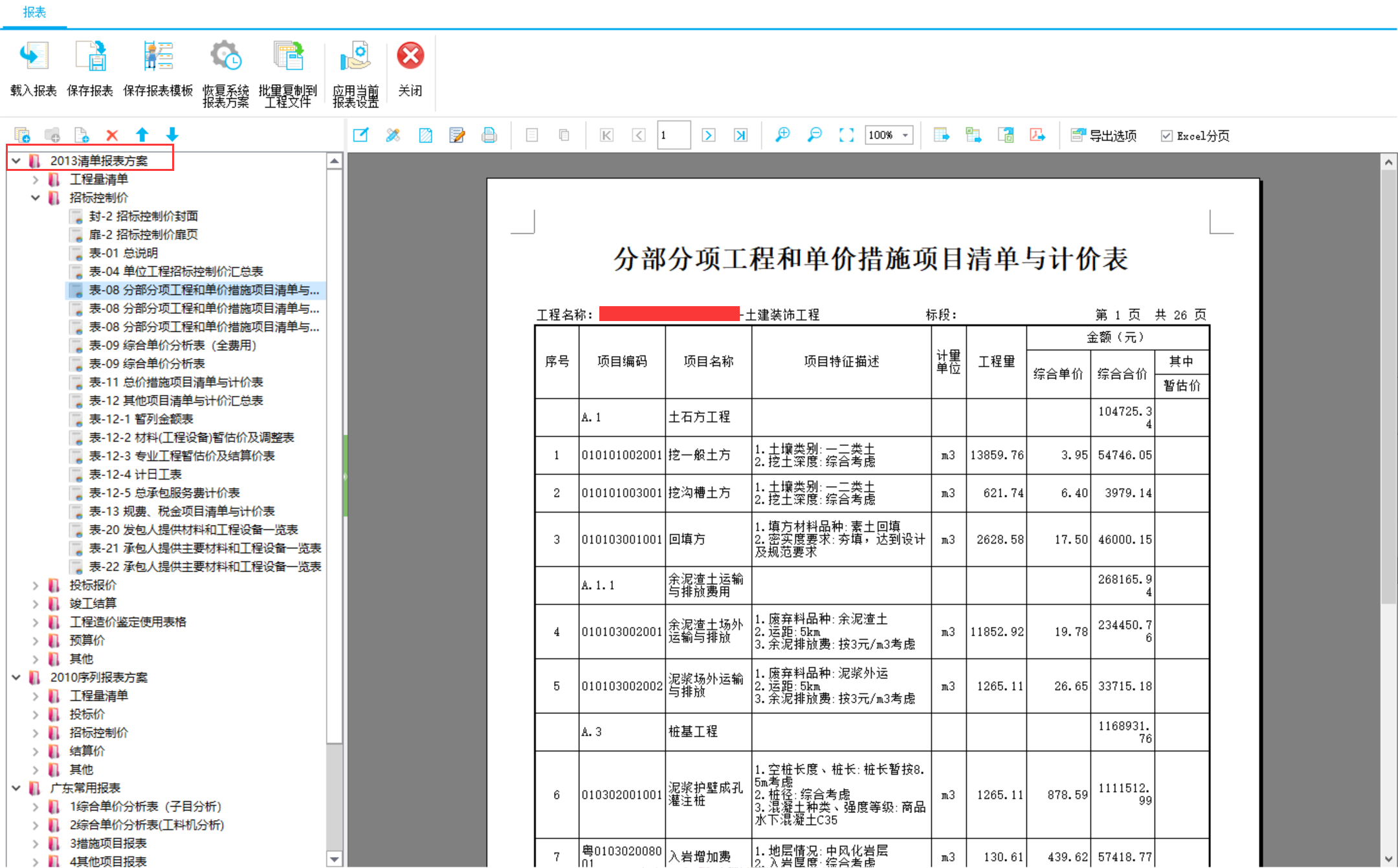The width and height of the screenshot is (1398, 868).
Task: Click the new folder icon above tree
Action: (52, 135)
